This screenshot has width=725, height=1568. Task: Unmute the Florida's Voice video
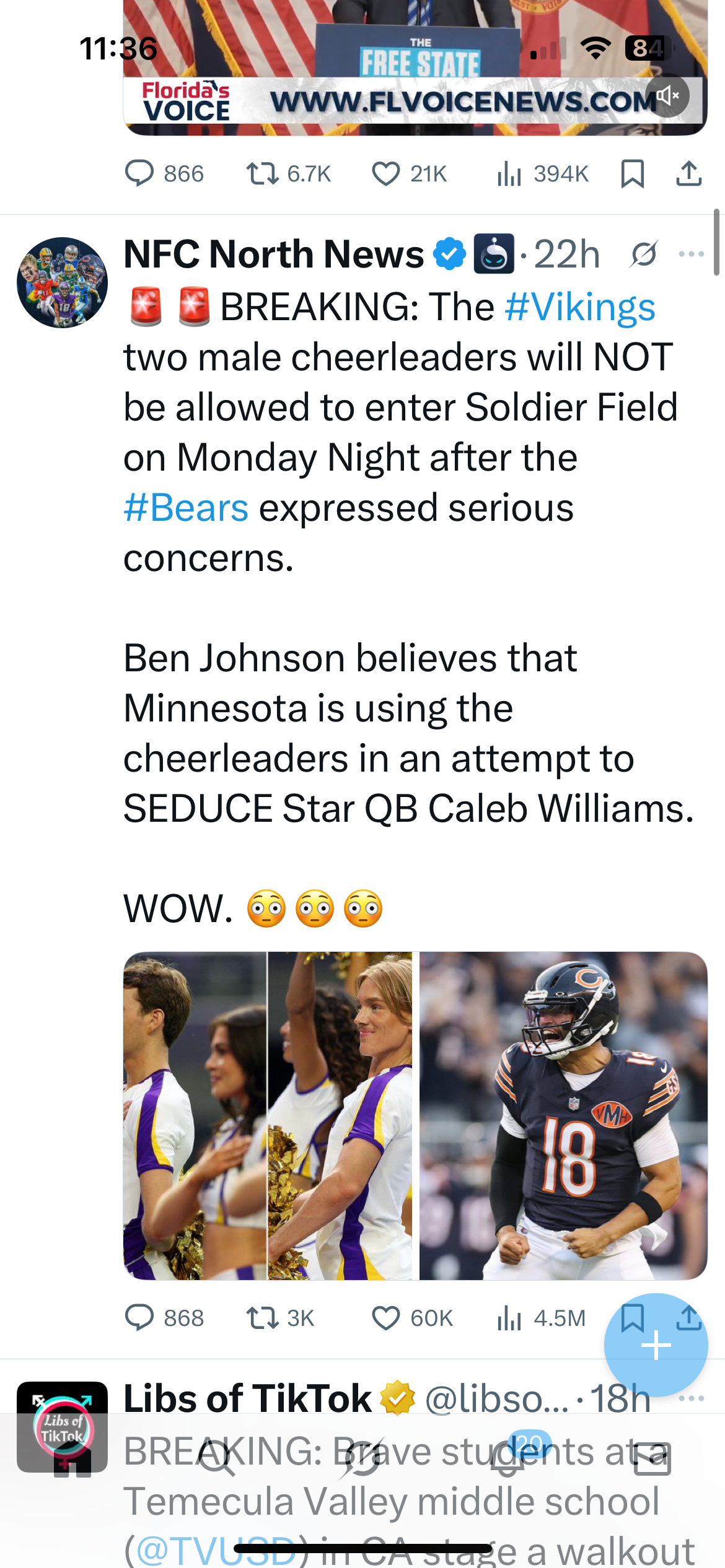pos(667,96)
